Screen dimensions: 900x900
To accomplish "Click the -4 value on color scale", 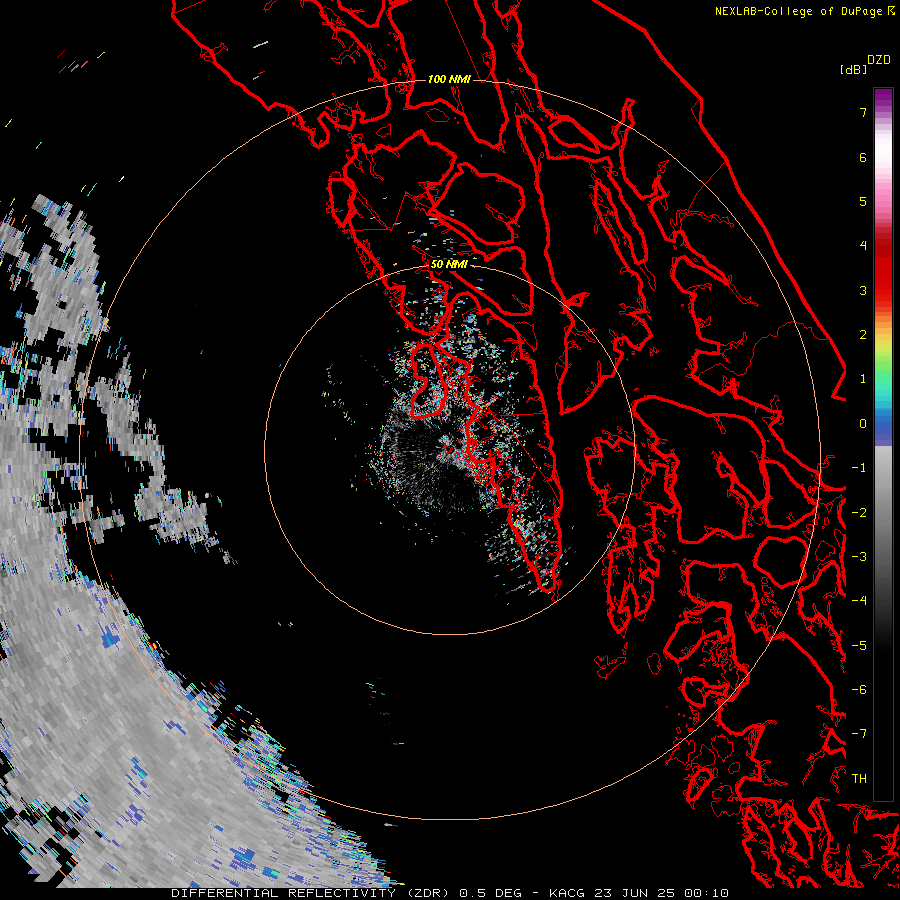I will [x=859, y=601].
